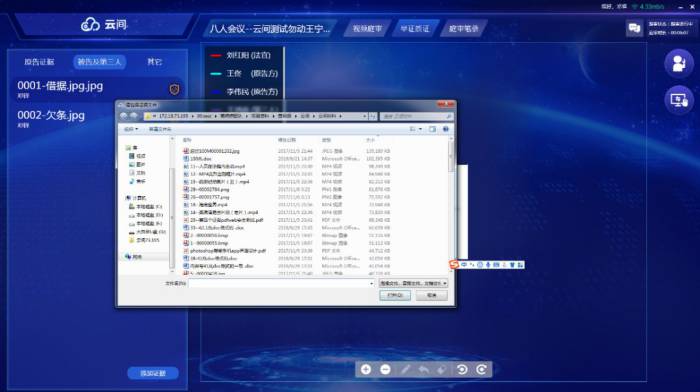The width and height of the screenshot is (700, 392).
Task: Expand the address bar history dropdown
Action: click(365, 116)
